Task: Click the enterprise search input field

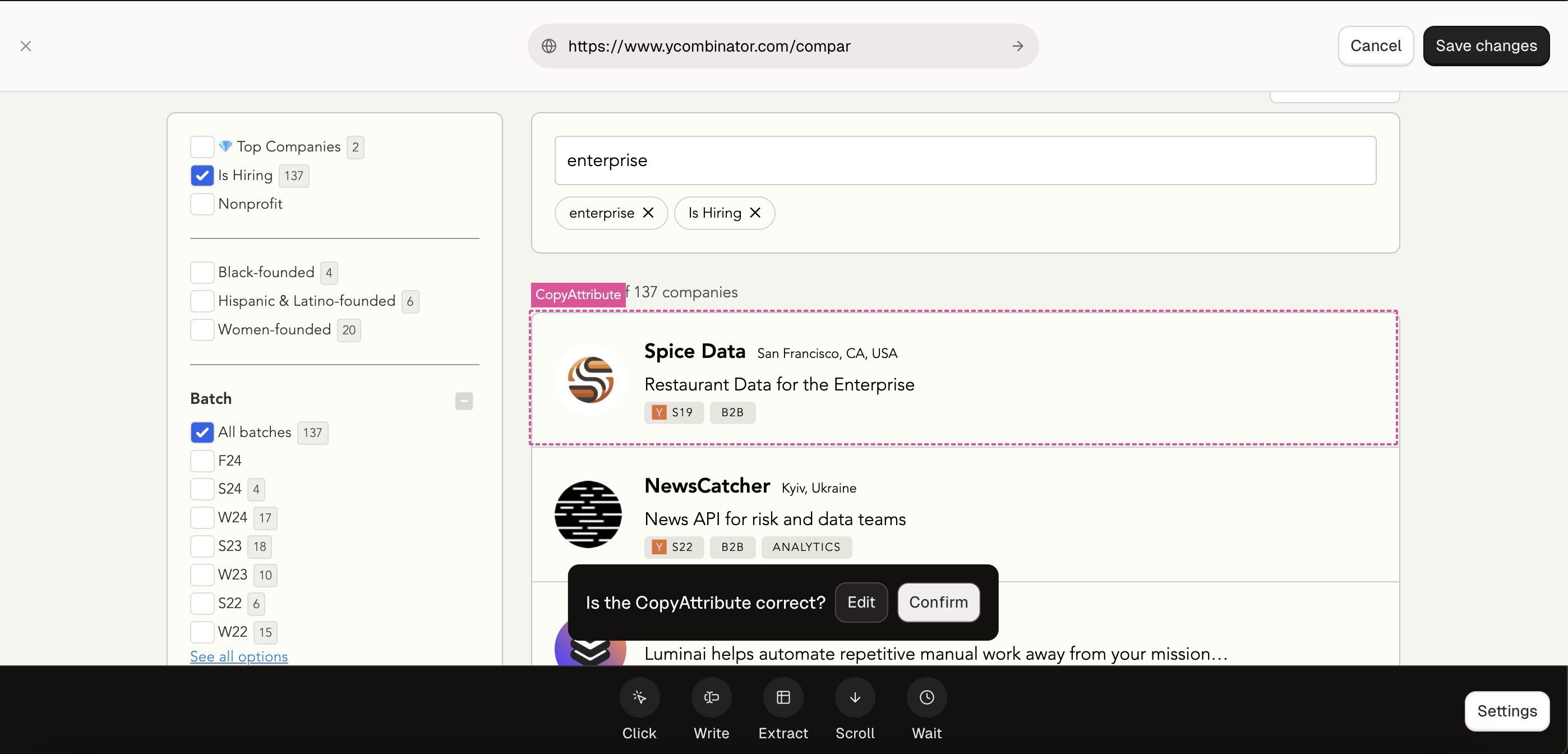Action: [x=965, y=160]
